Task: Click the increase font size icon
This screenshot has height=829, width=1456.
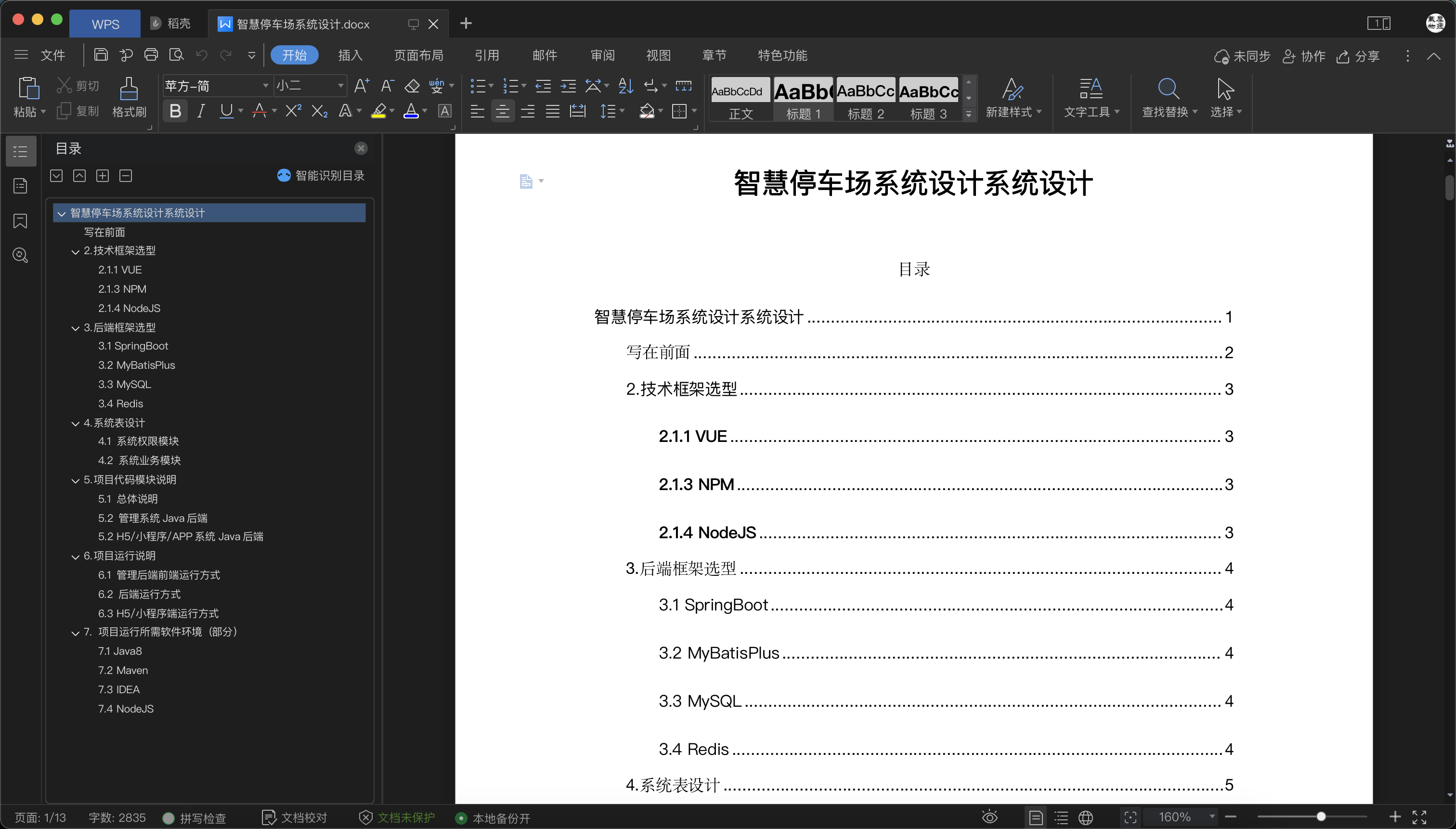Action: click(362, 86)
